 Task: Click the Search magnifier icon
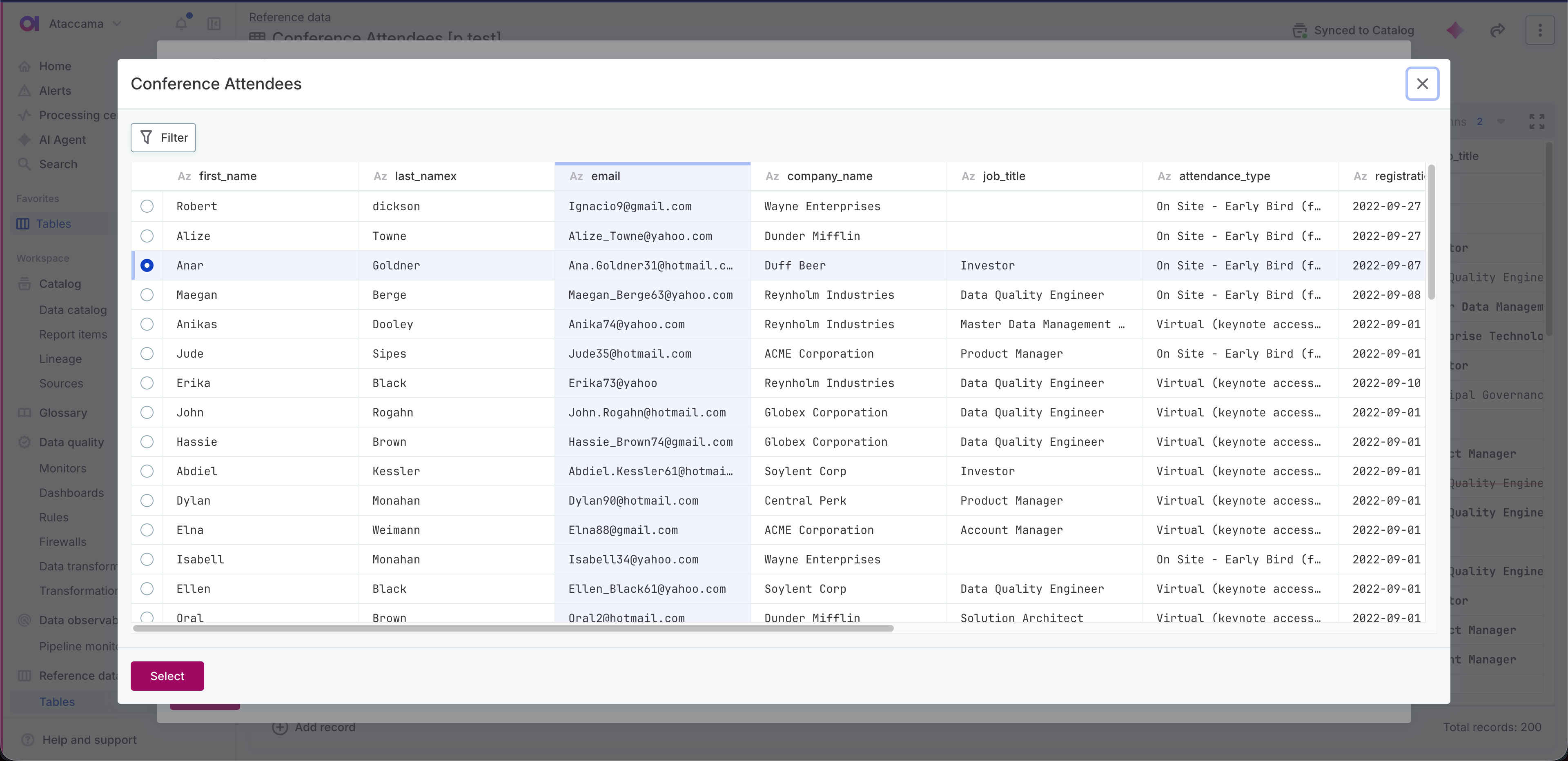coord(24,164)
